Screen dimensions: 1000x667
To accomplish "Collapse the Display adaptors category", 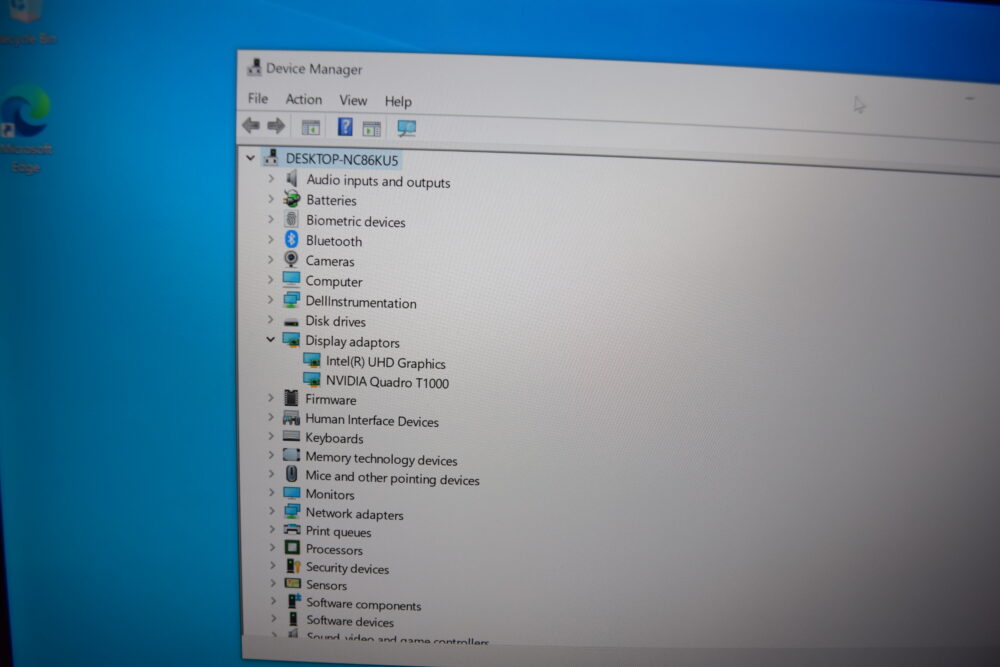I will coord(270,339).
